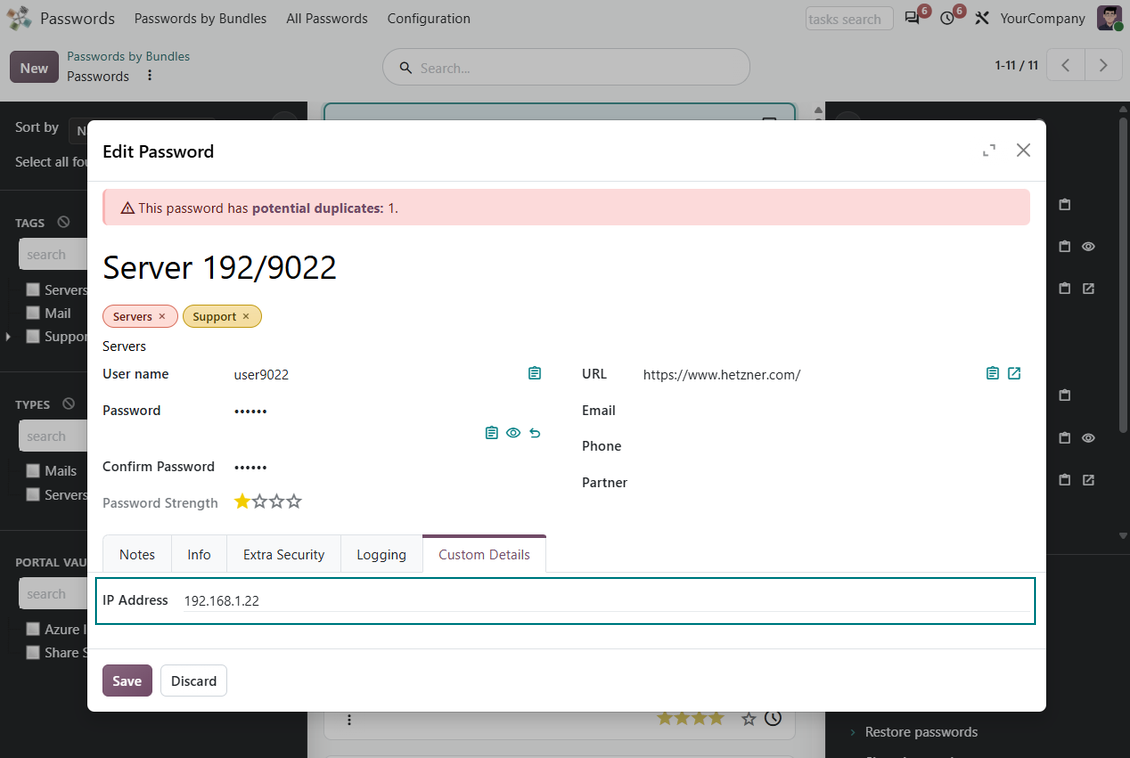This screenshot has height=758, width=1130.
Task: Click the Types search box
Action: pos(53,436)
